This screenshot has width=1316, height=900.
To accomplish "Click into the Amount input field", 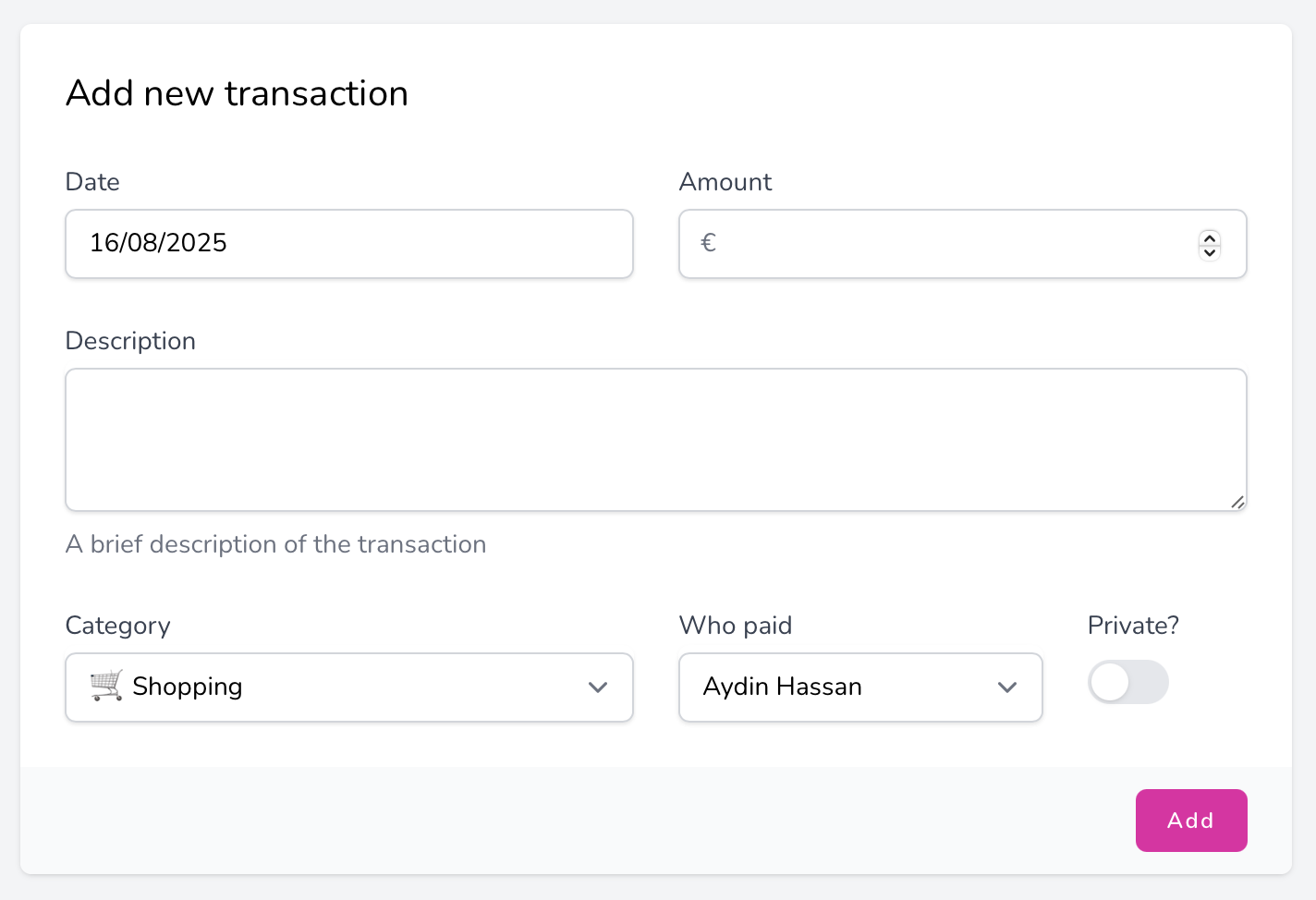I will 952,244.
